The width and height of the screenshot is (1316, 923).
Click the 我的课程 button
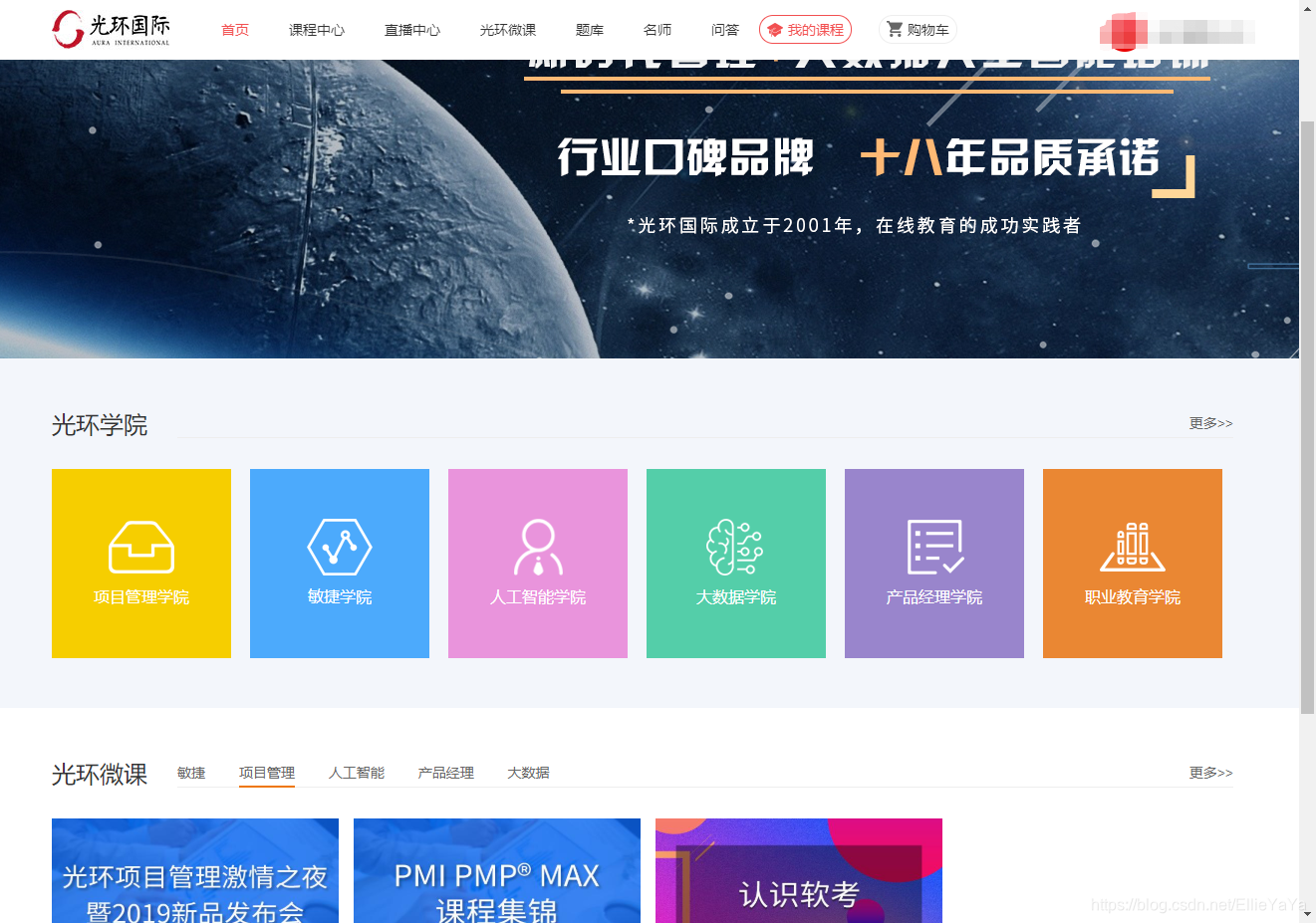(x=805, y=30)
